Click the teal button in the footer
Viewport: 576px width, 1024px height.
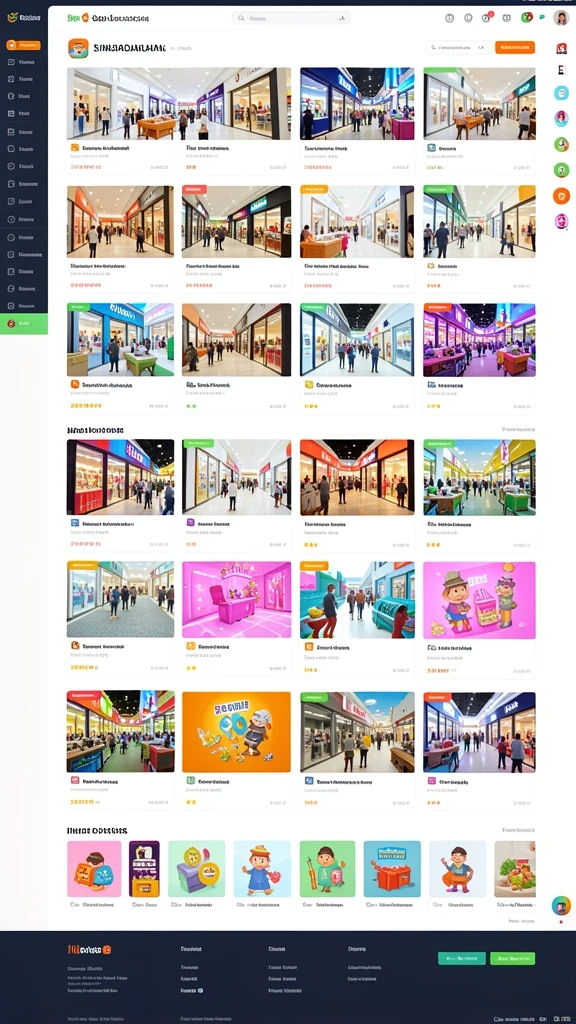point(462,958)
